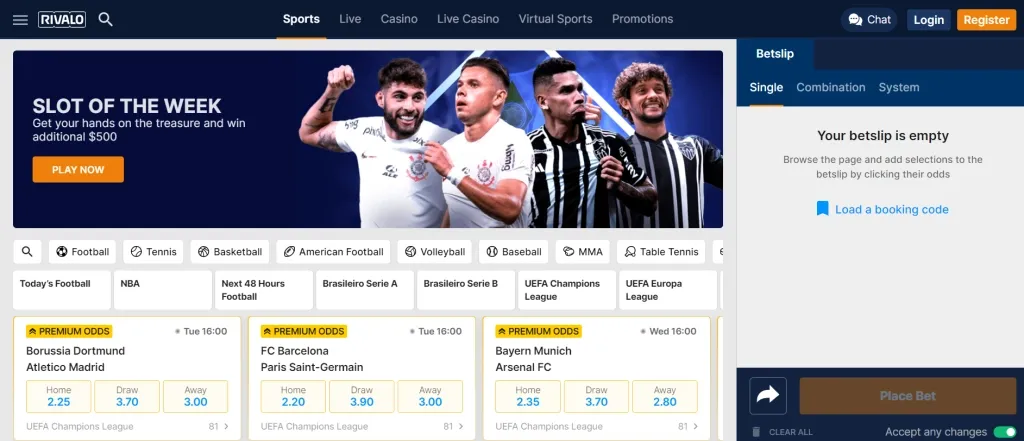Click the Register button
The width and height of the screenshot is (1024, 441).
click(986, 20)
